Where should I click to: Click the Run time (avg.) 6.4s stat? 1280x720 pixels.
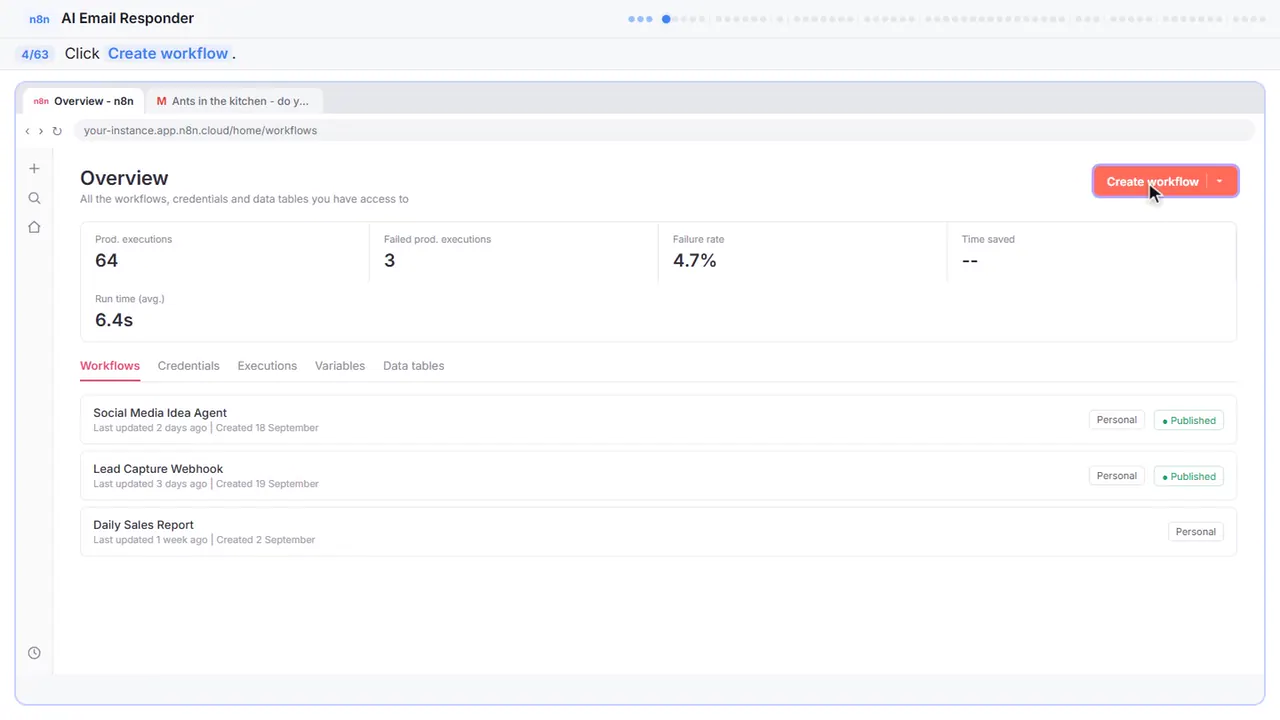click(x=225, y=312)
